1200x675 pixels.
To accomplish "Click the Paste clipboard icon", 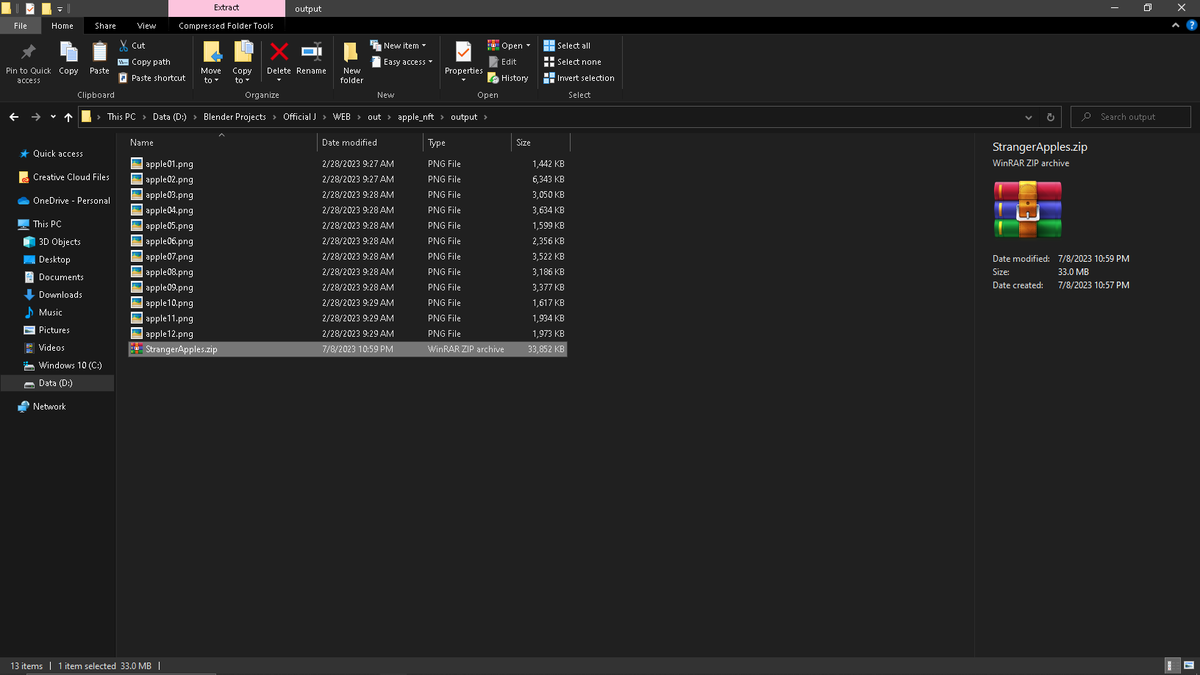I will (x=99, y=52).
